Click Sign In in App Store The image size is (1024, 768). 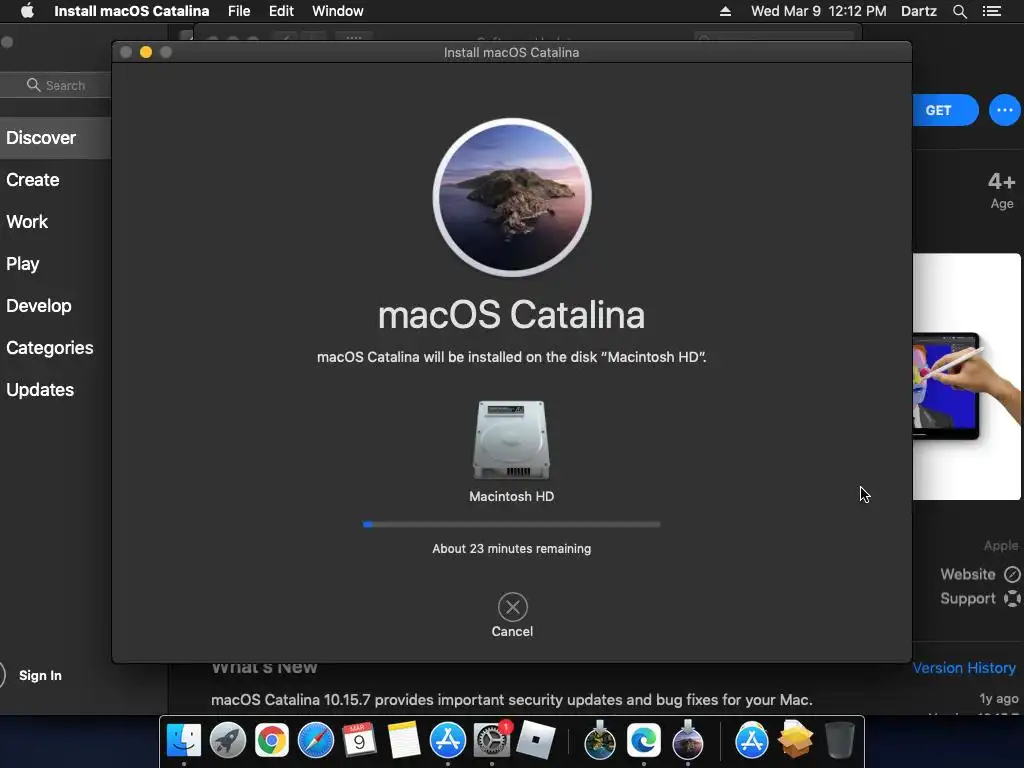coord(40,675)
